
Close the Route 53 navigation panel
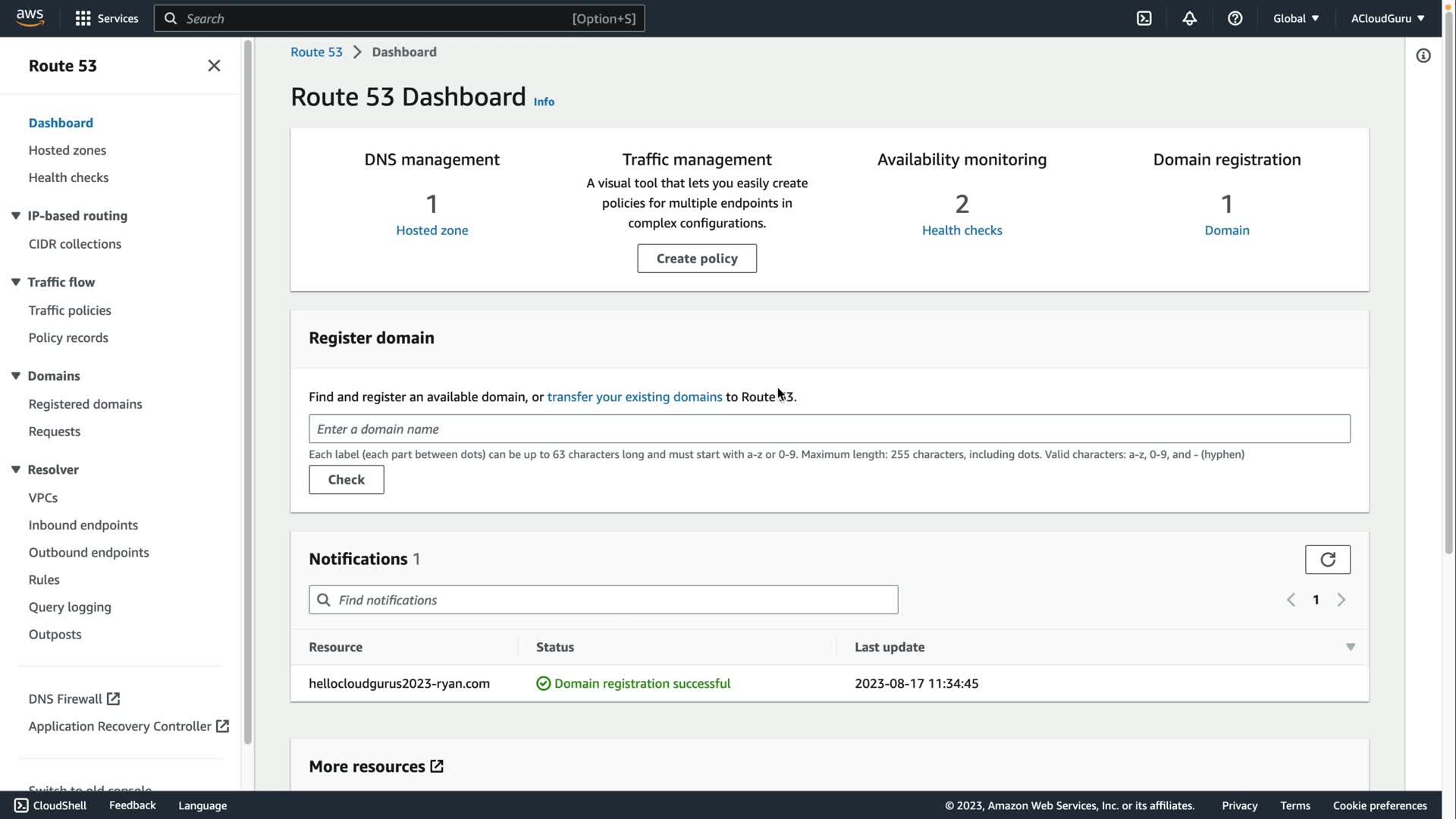pos(214,66)
